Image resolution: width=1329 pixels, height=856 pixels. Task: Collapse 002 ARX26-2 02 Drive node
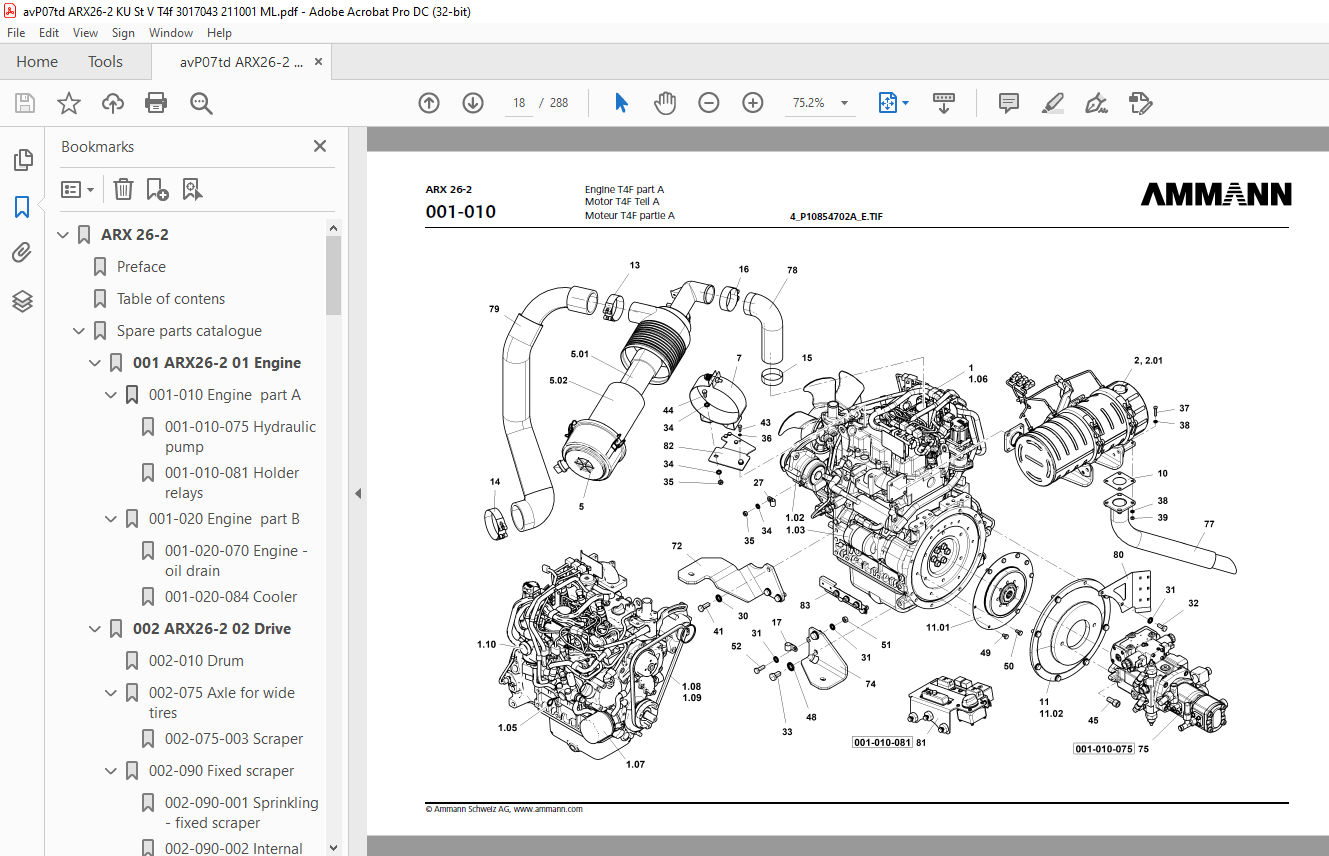coord(95,629)
